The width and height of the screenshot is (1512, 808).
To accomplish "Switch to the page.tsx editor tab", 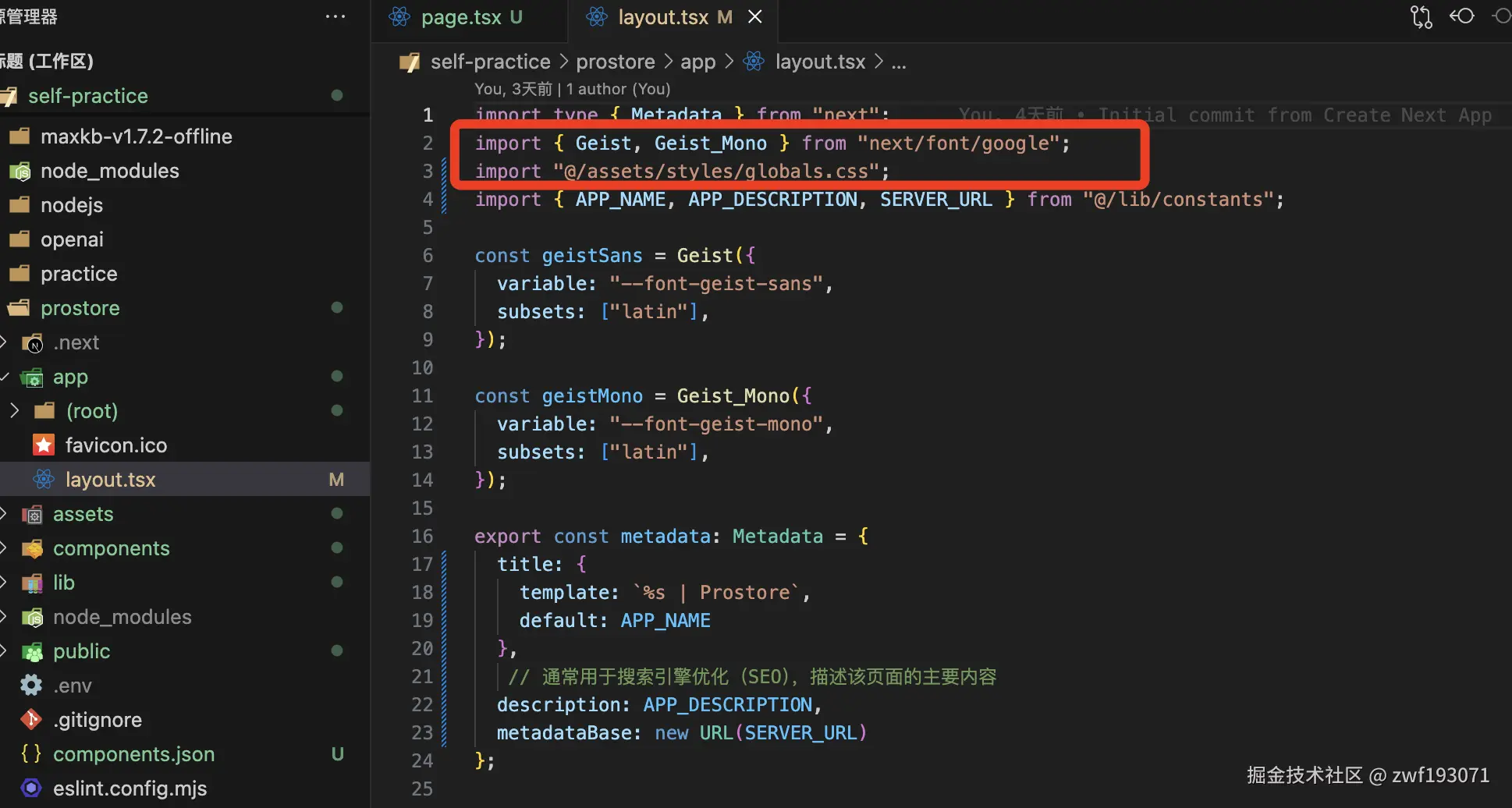I will click(x=471, y=19).
